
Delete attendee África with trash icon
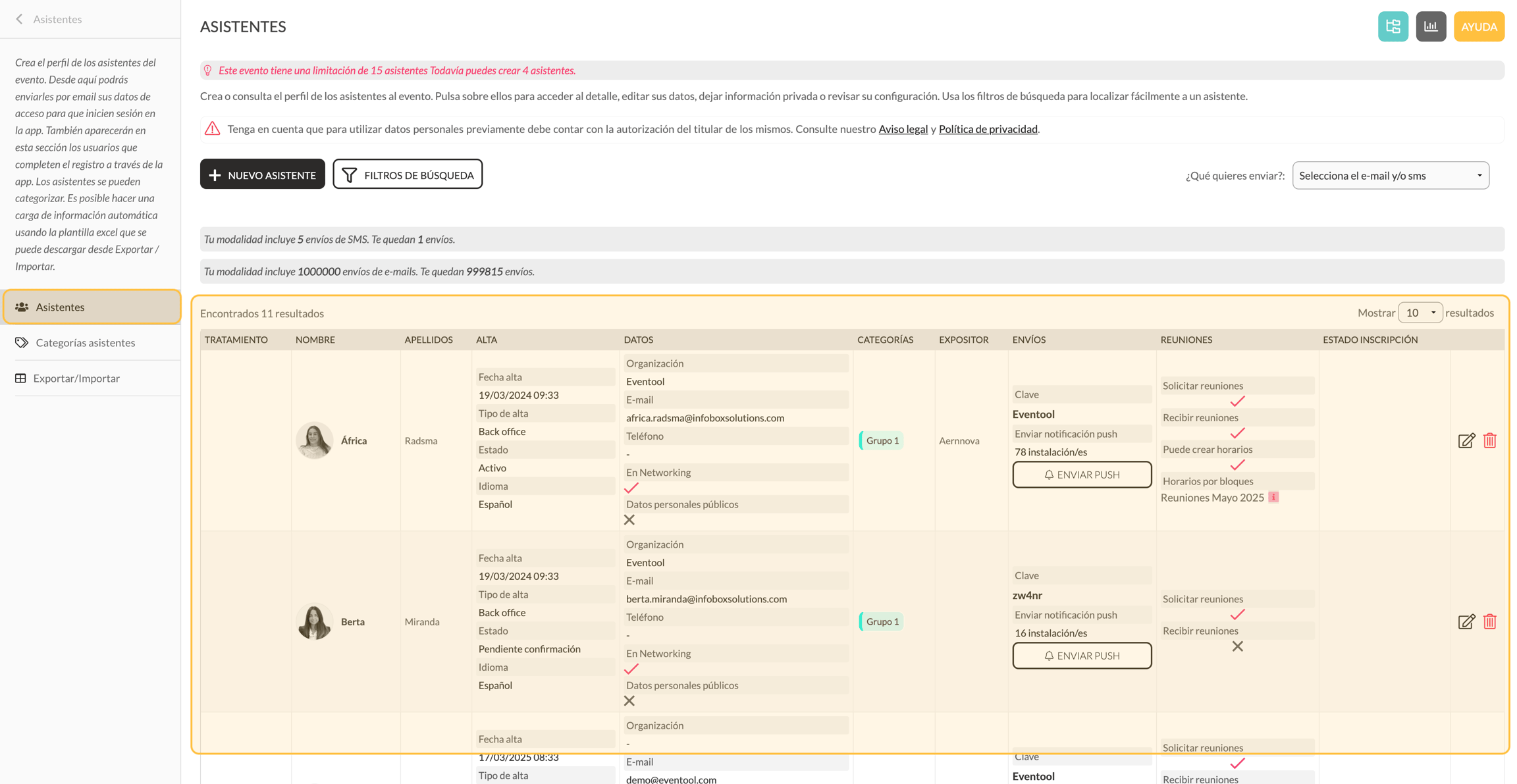pyautogui.click(x=1490, y=440)
